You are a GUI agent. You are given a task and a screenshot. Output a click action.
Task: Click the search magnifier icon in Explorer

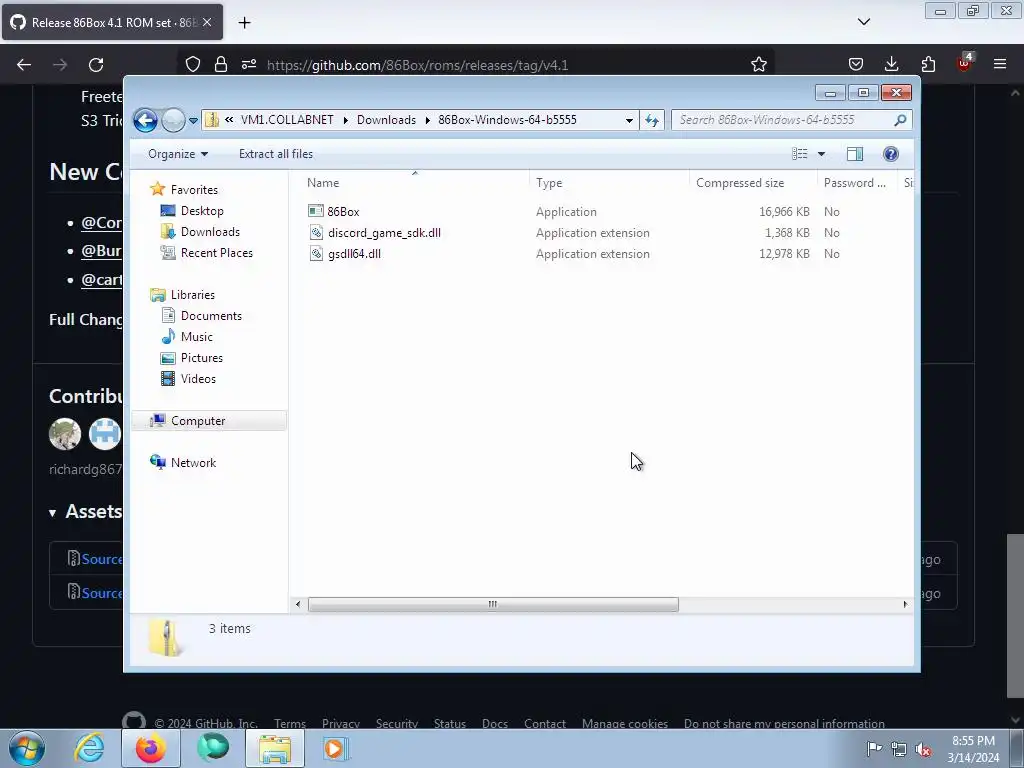(900, 120)
